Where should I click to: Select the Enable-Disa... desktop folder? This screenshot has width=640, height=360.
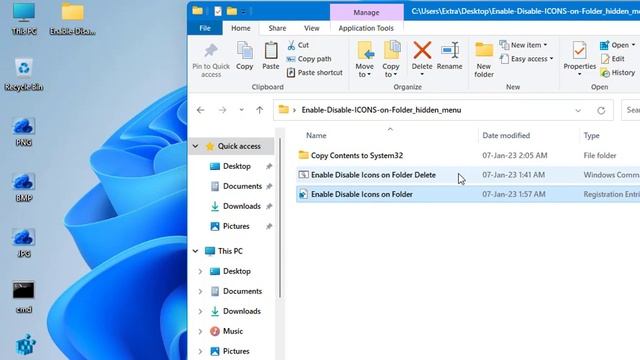pyautogui.click(x=73, y=18)
